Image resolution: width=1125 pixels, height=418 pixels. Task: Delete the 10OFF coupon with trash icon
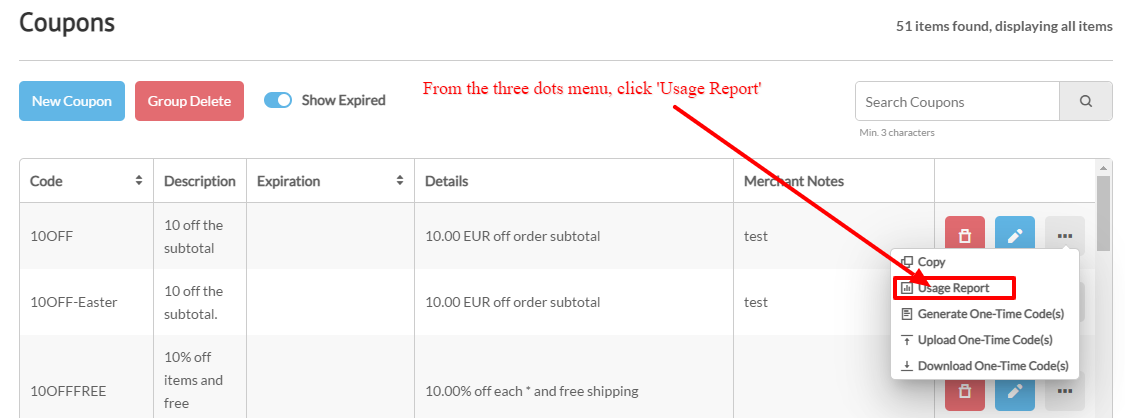click(x=965, y=236)
